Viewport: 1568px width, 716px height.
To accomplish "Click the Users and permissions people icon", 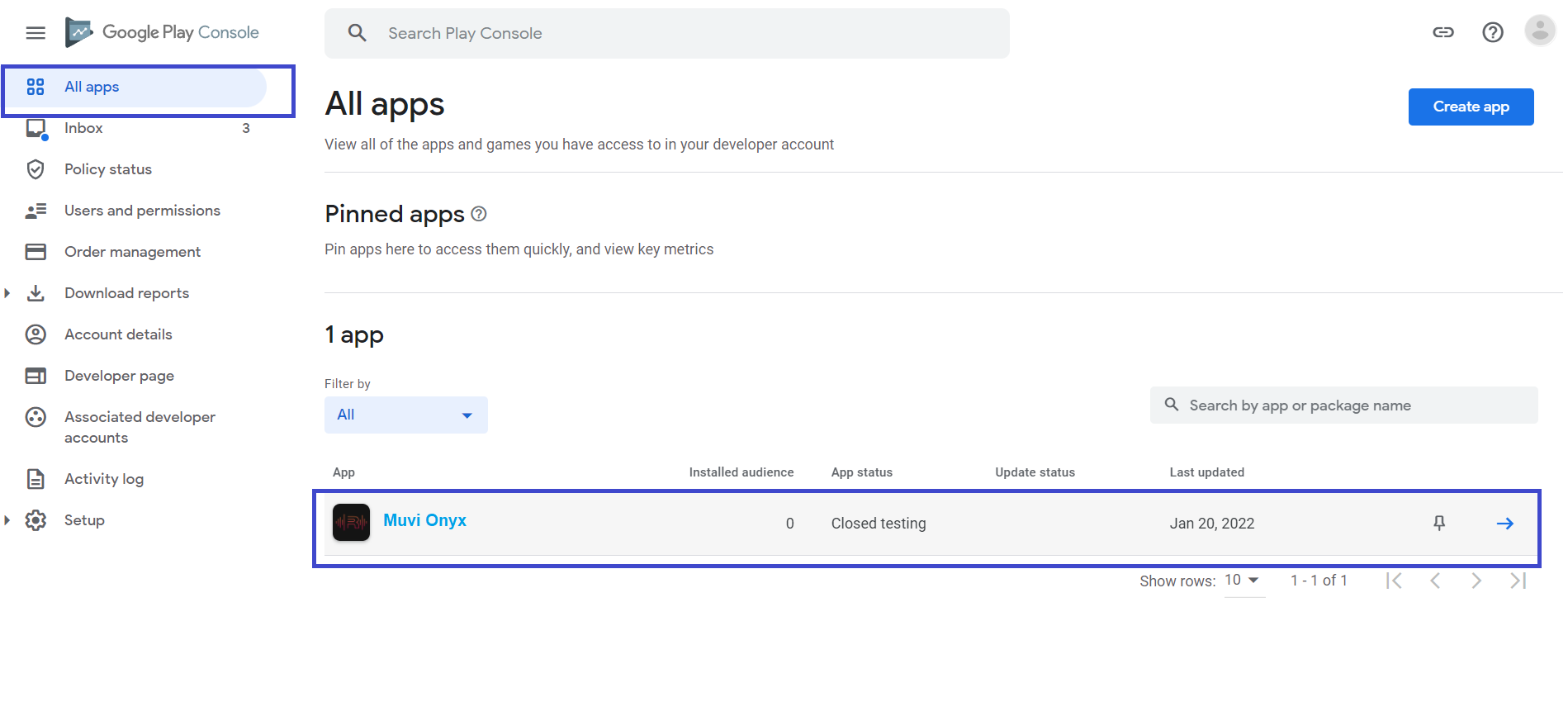I will [x=36, y=211].
